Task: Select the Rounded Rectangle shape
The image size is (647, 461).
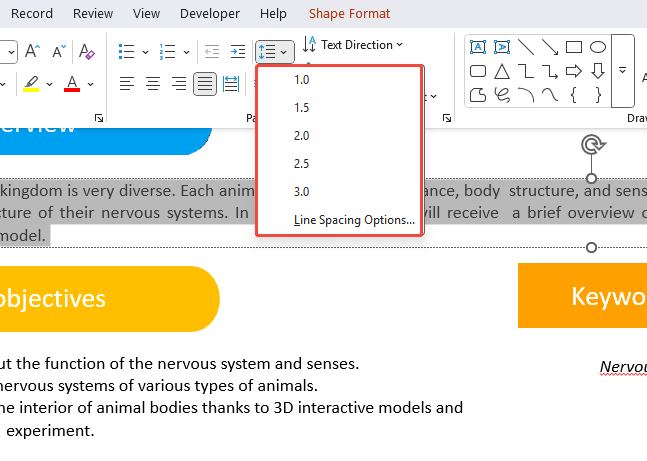Action: point(478,71)
